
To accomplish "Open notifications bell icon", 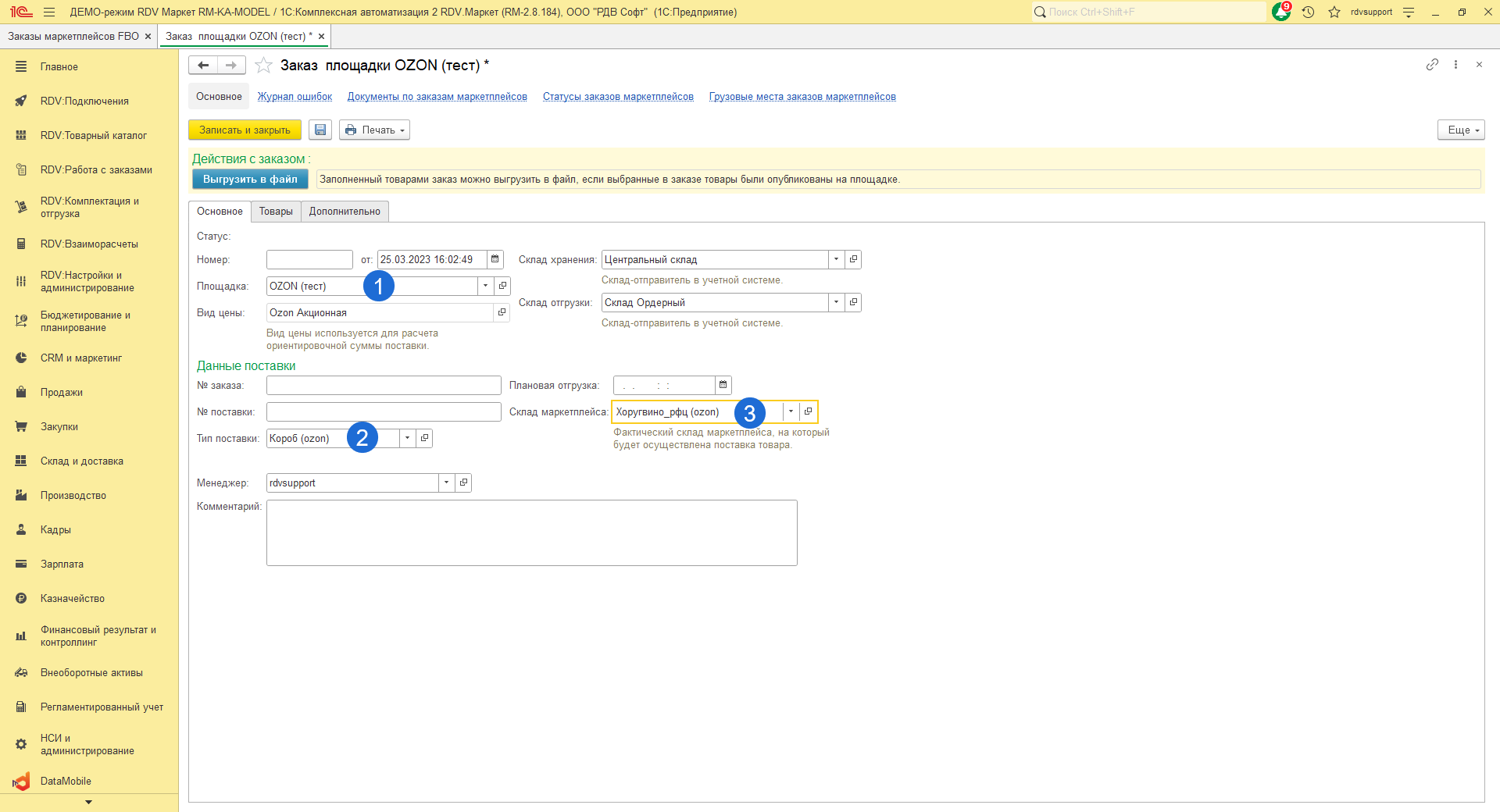I will point(1280,12).
